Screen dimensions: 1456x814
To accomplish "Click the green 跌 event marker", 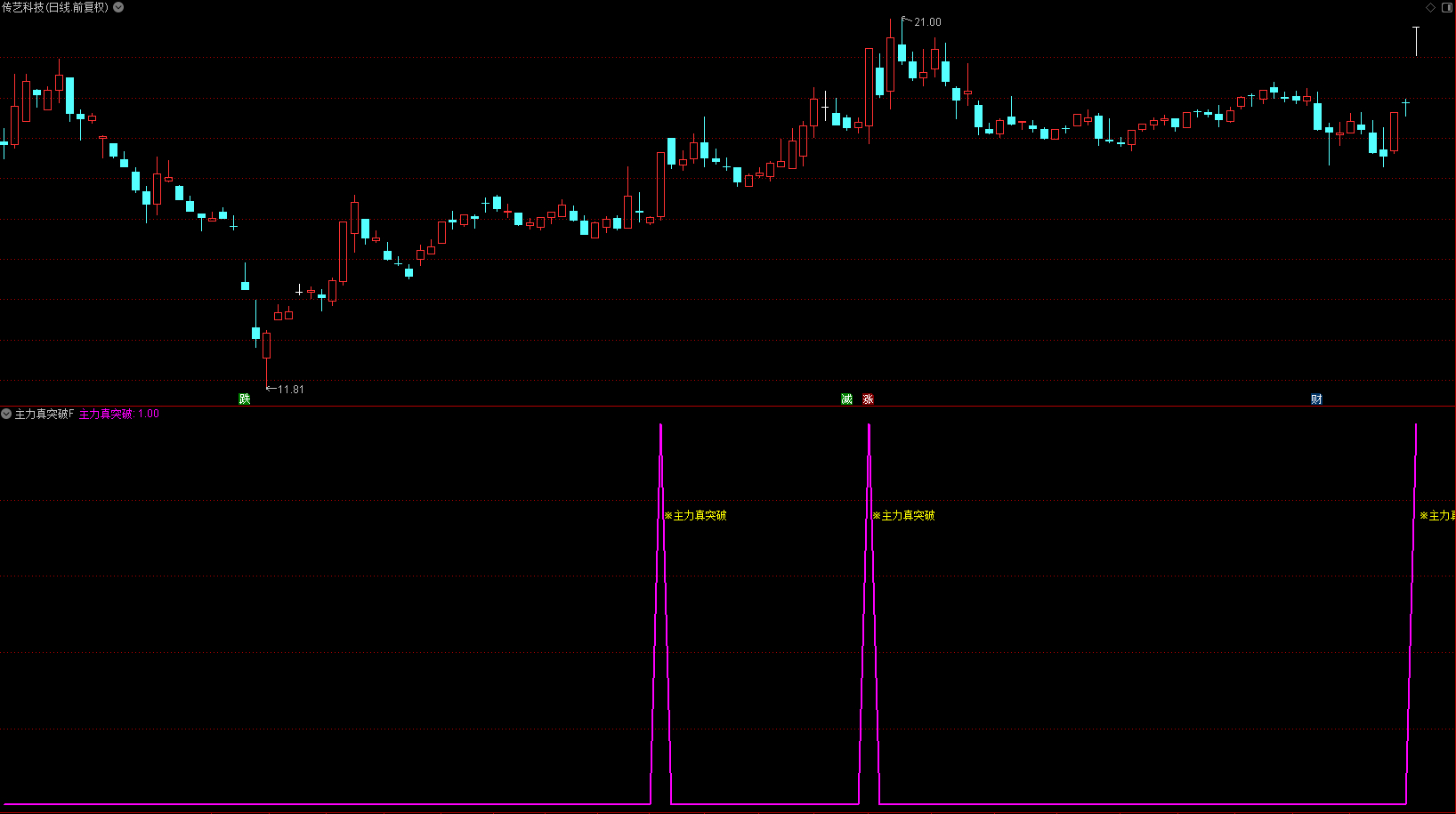I will pyautogui.click(x=245, y=399).
